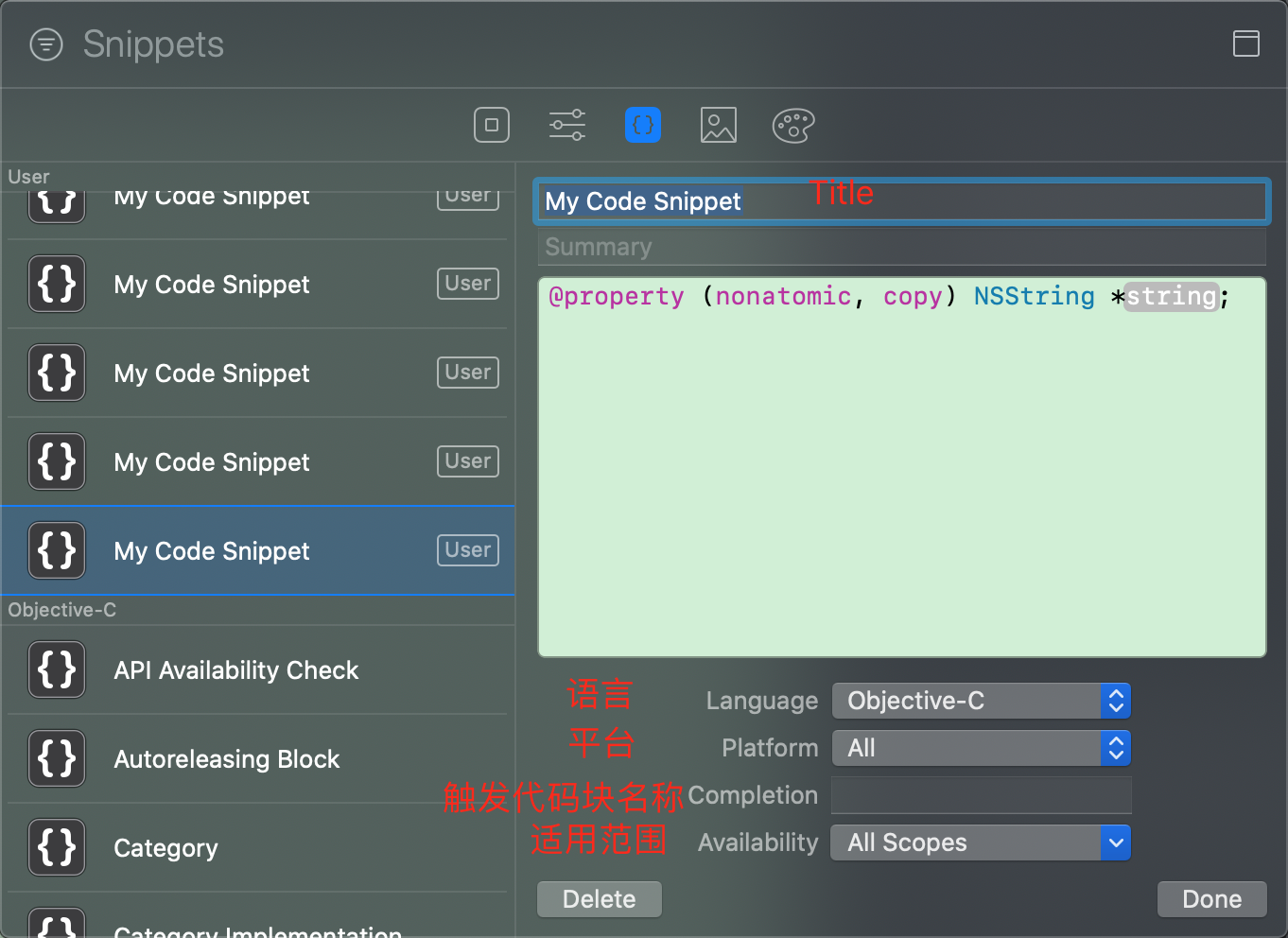
Task: Open the Media library image tab
Action: (719, 125)
